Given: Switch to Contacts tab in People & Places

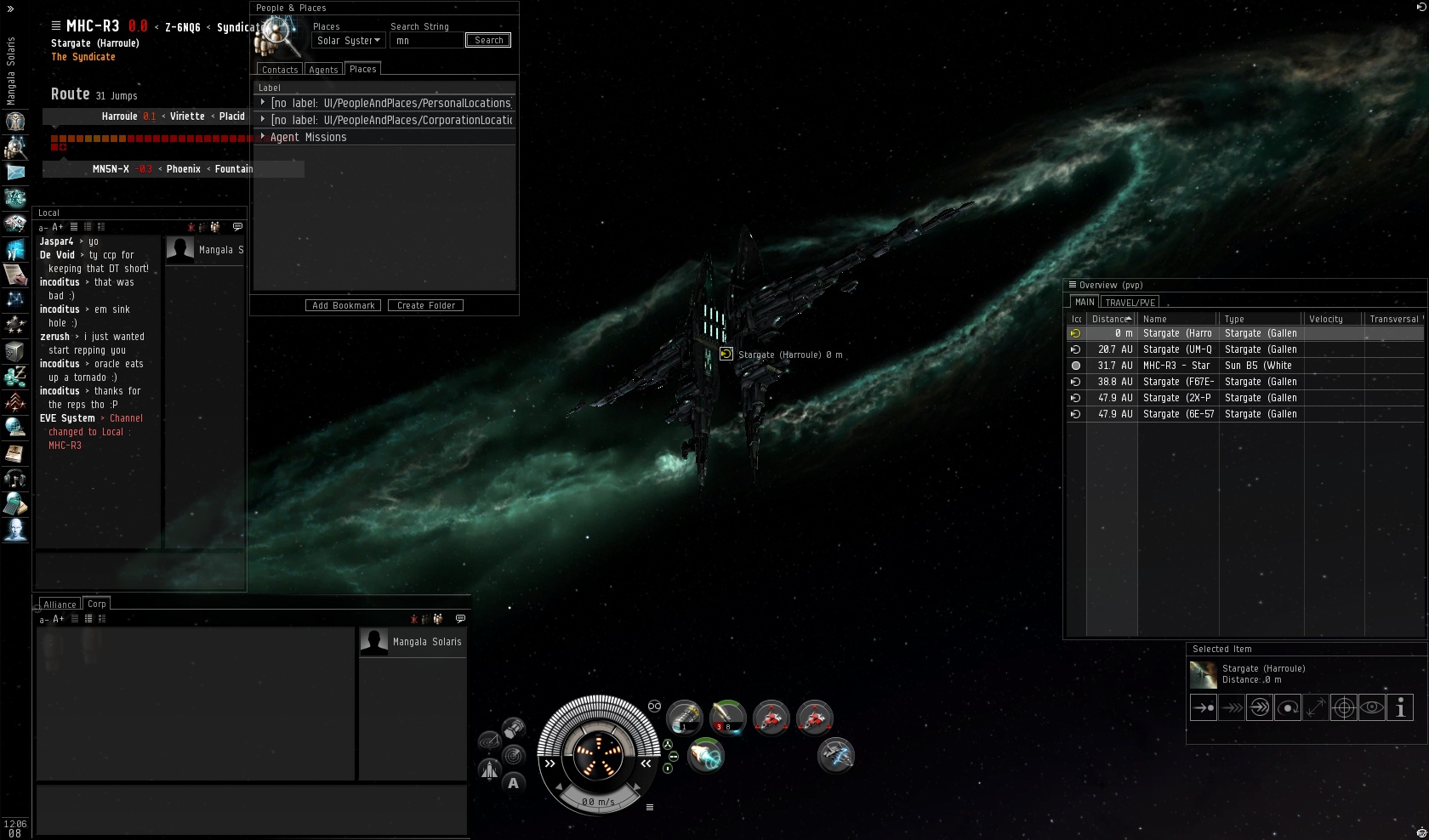Looking at the screenshot, I should point(280,70).
